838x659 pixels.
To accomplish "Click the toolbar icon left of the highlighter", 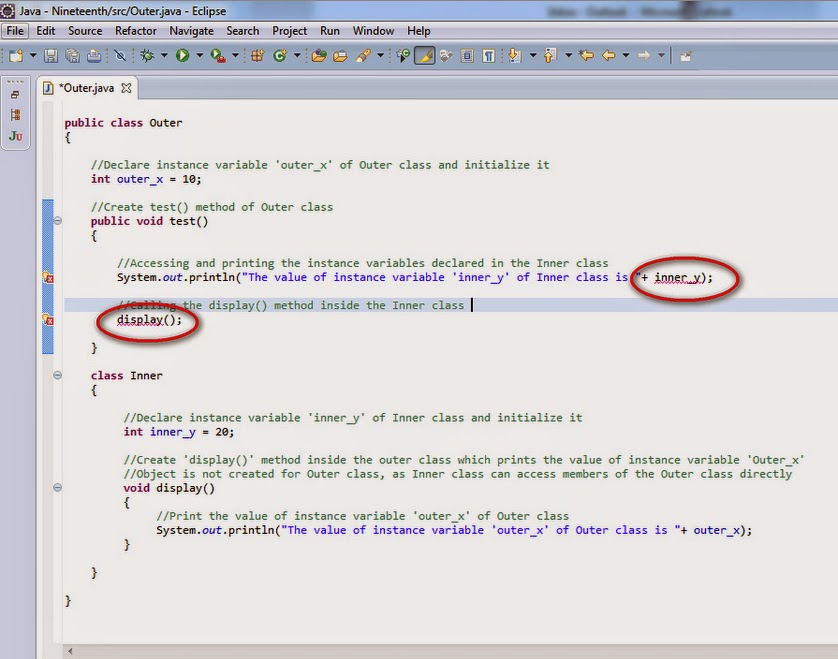I will [404, 56].
